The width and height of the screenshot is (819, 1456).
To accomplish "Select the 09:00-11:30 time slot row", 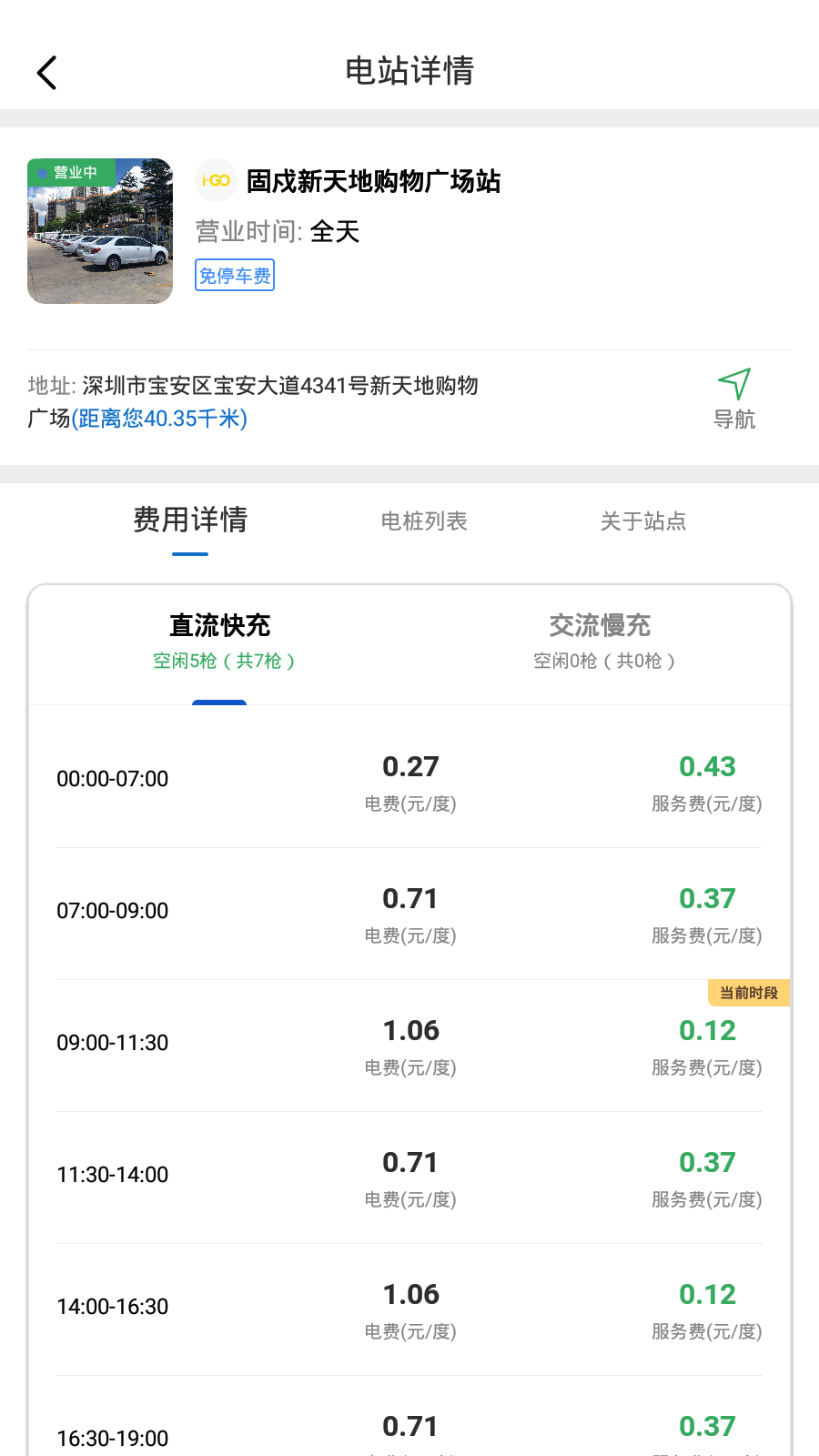I will pos(409,1046).
